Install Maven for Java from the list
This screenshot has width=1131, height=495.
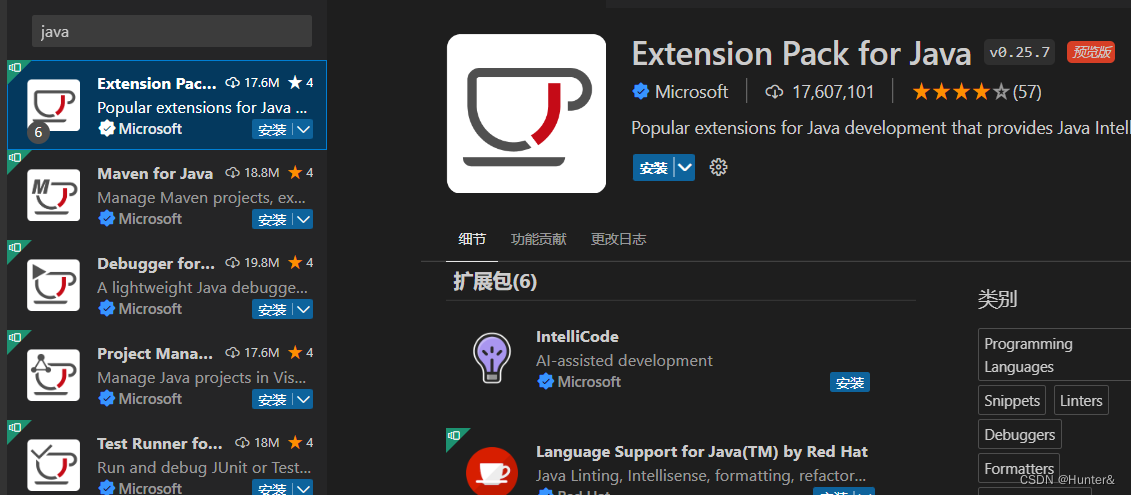272,219
